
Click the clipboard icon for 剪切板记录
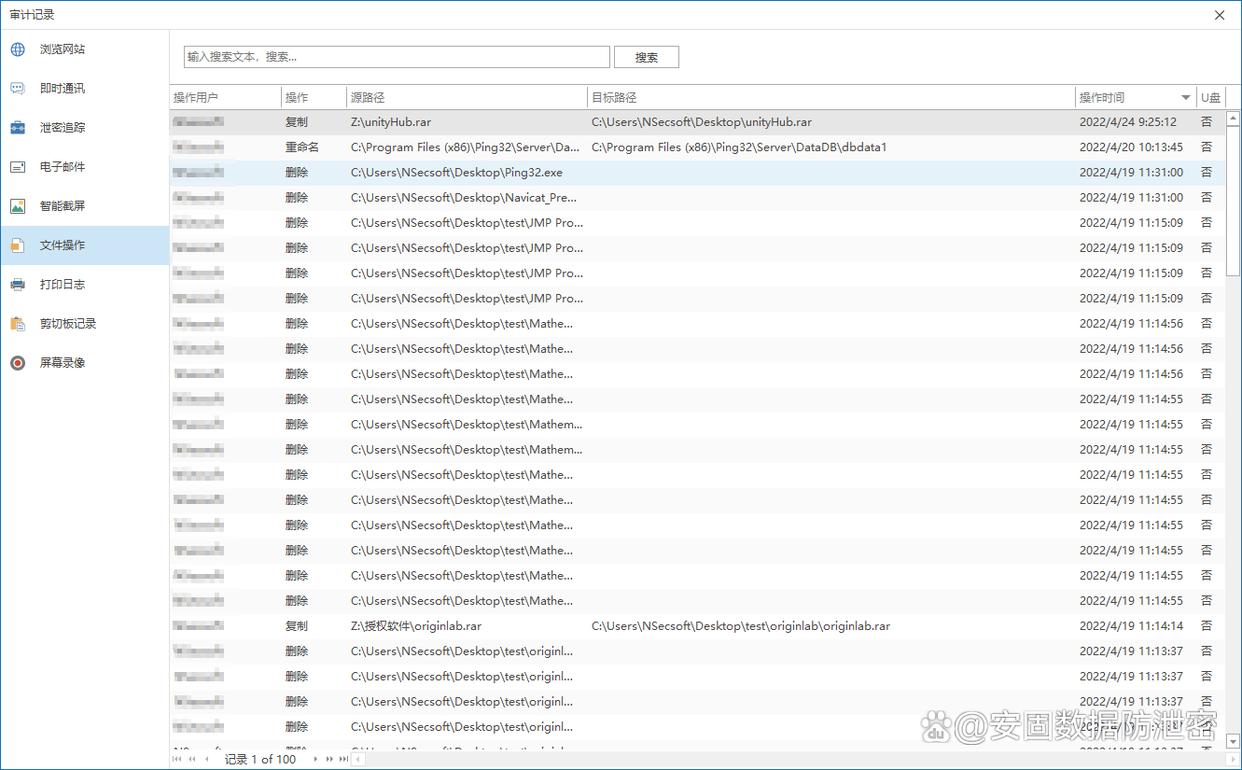coord(18,324)
